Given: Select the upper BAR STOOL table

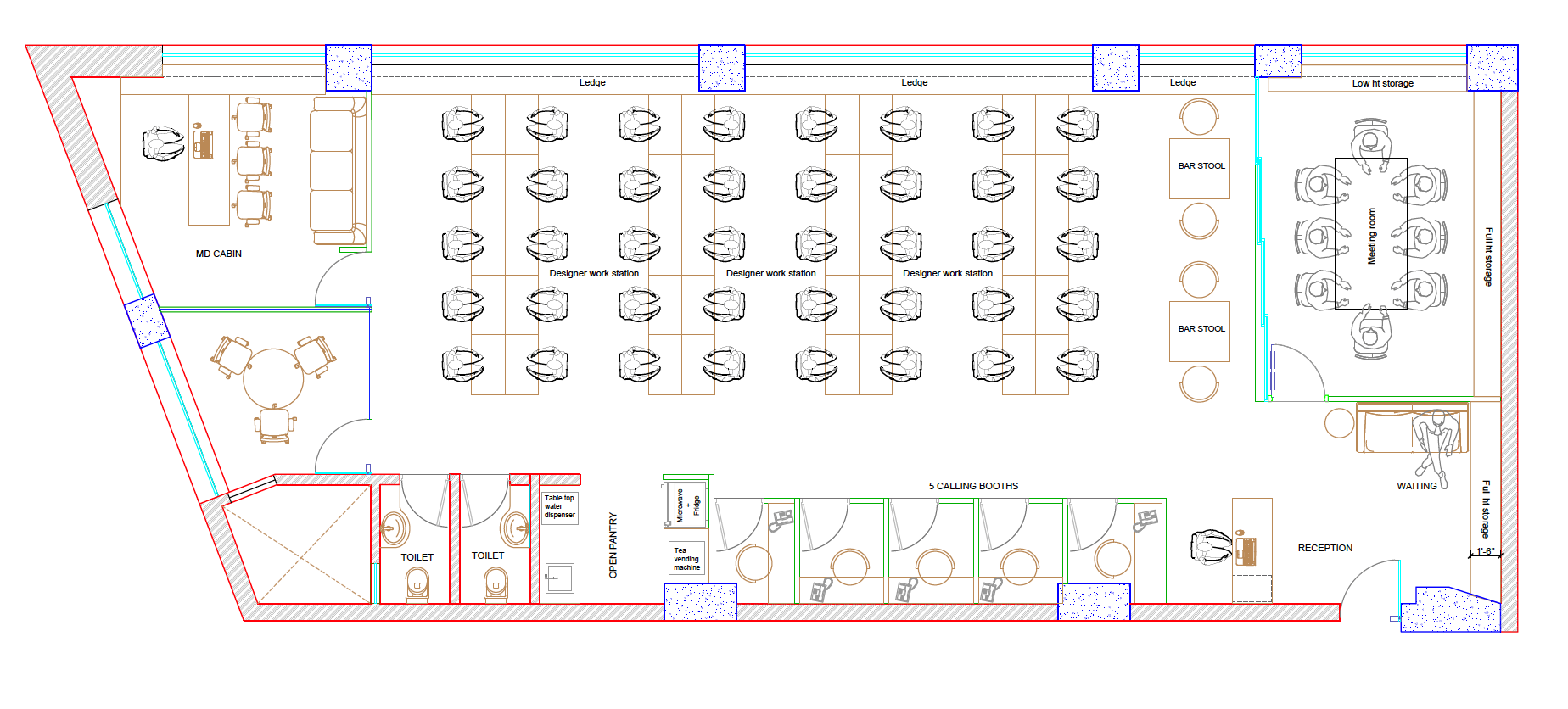Looking at the screenshot, I should (1199, 168).
